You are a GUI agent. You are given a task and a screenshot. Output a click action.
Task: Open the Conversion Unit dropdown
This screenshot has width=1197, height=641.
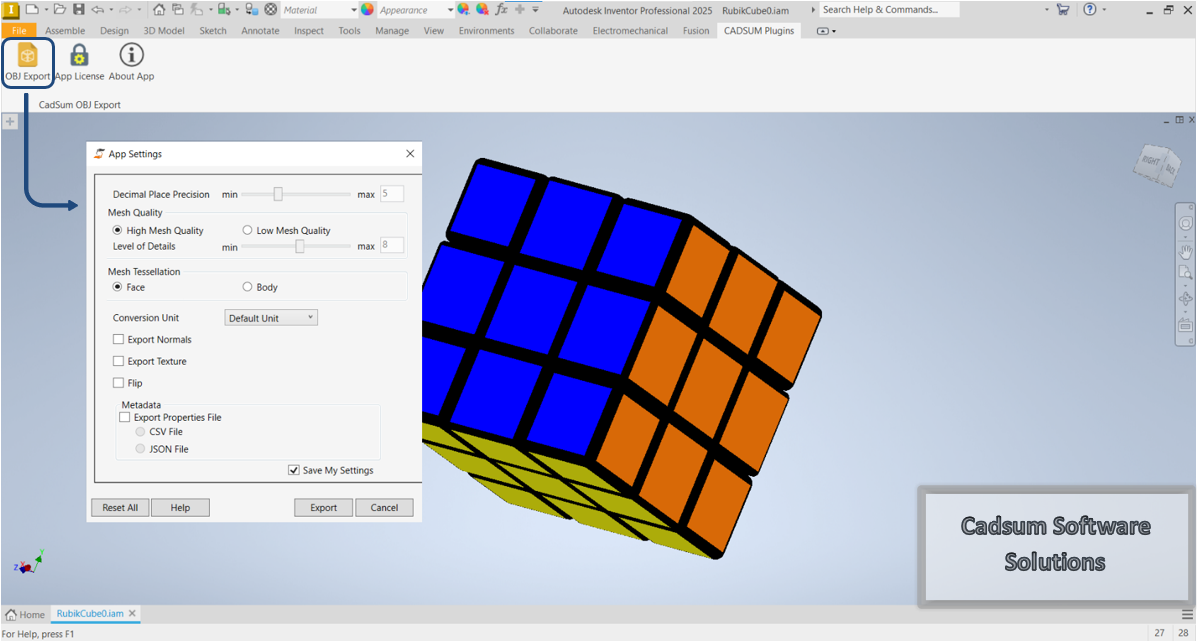tap(271, 317)
